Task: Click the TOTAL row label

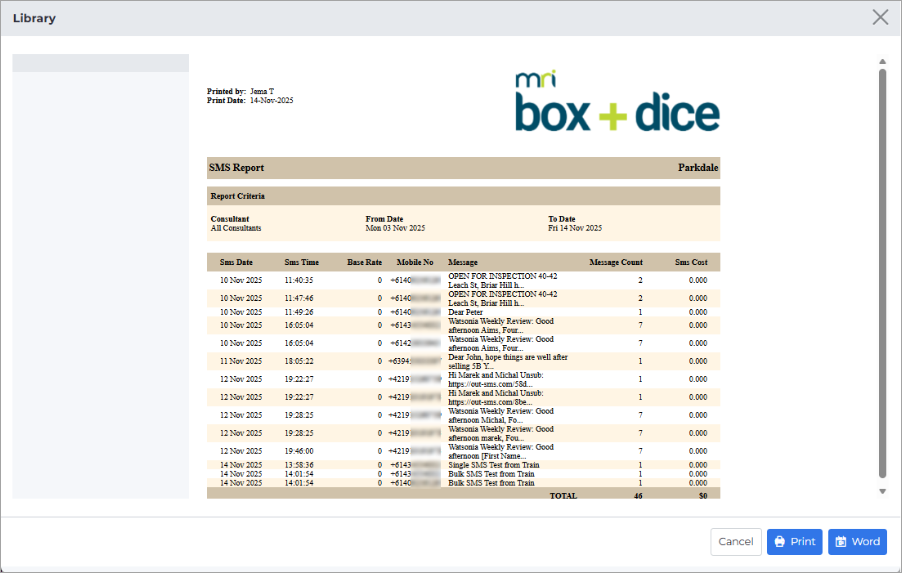Action: point(563,495)
